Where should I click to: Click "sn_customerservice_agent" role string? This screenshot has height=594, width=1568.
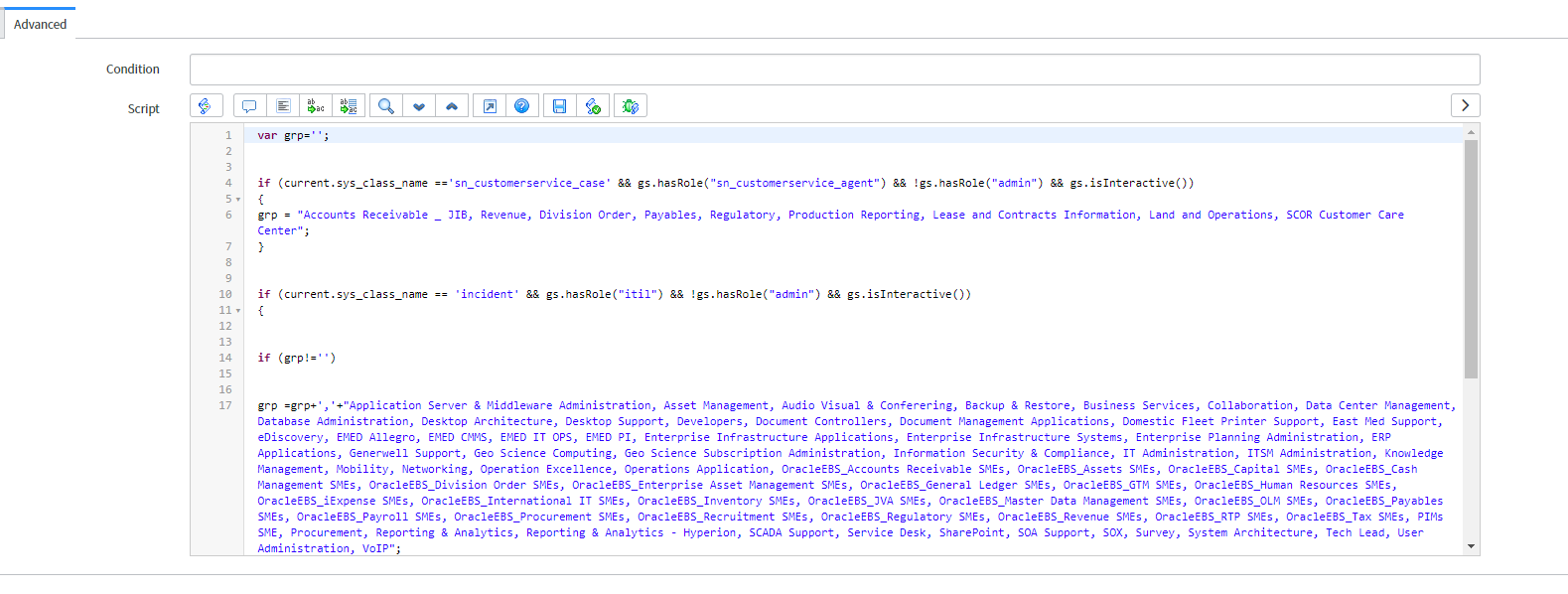tap(795, 183)
